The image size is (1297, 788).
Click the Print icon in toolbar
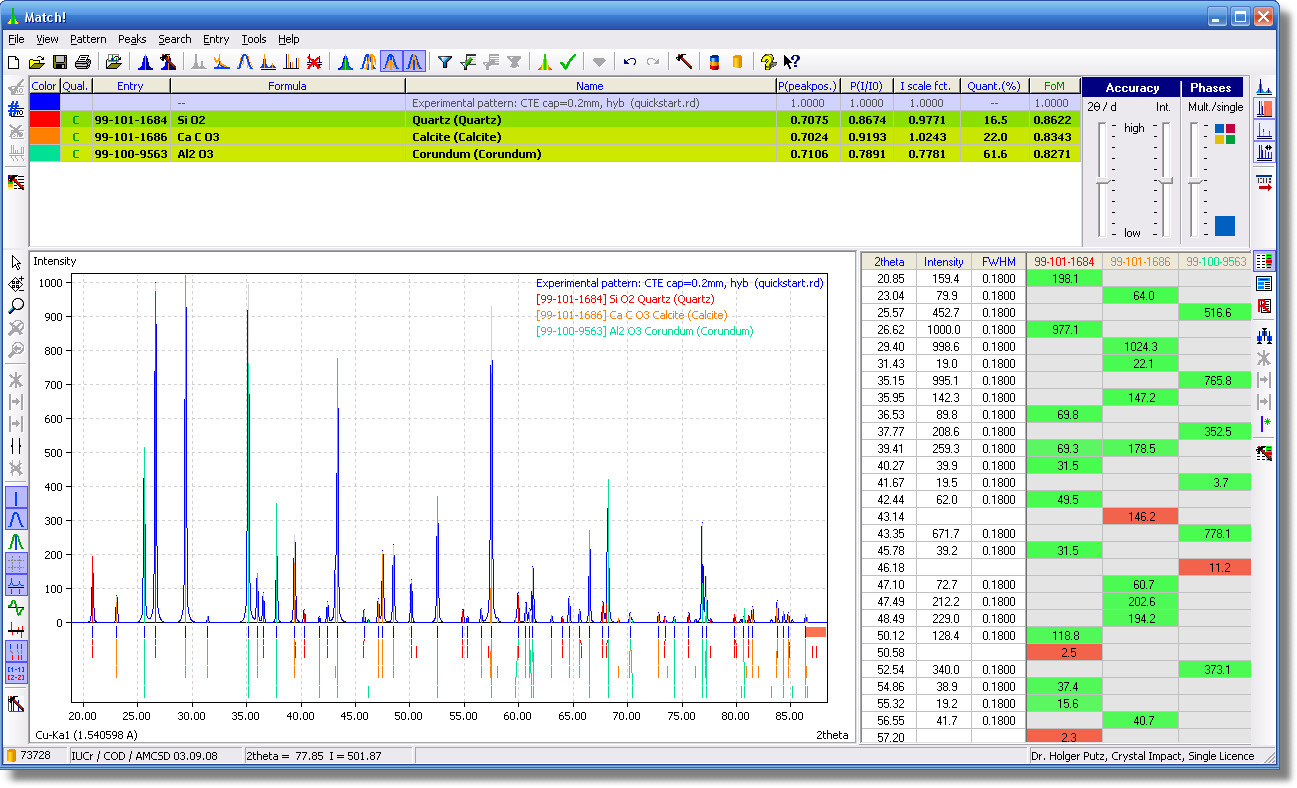point(83,62)
